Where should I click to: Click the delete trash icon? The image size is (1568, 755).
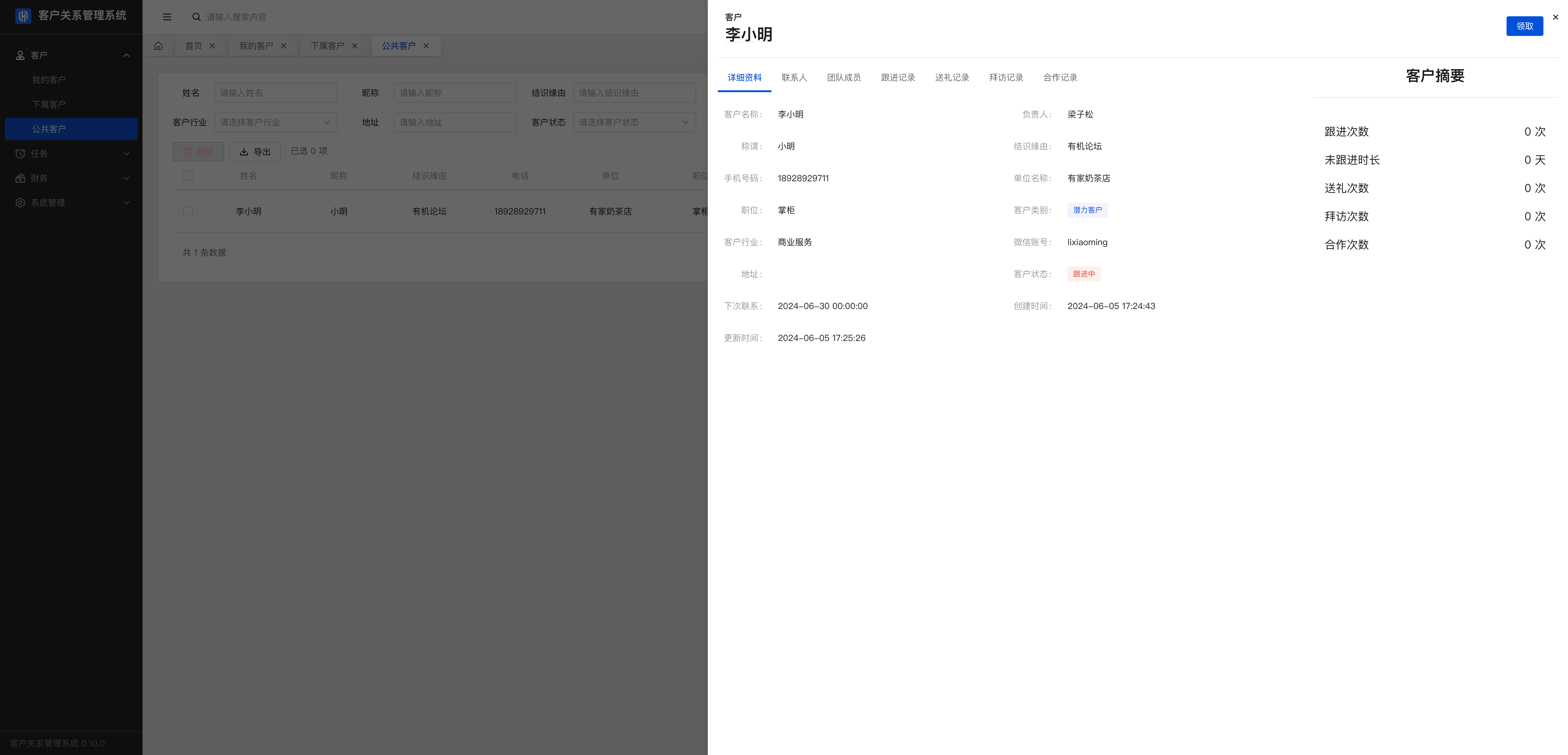[187, 152]
